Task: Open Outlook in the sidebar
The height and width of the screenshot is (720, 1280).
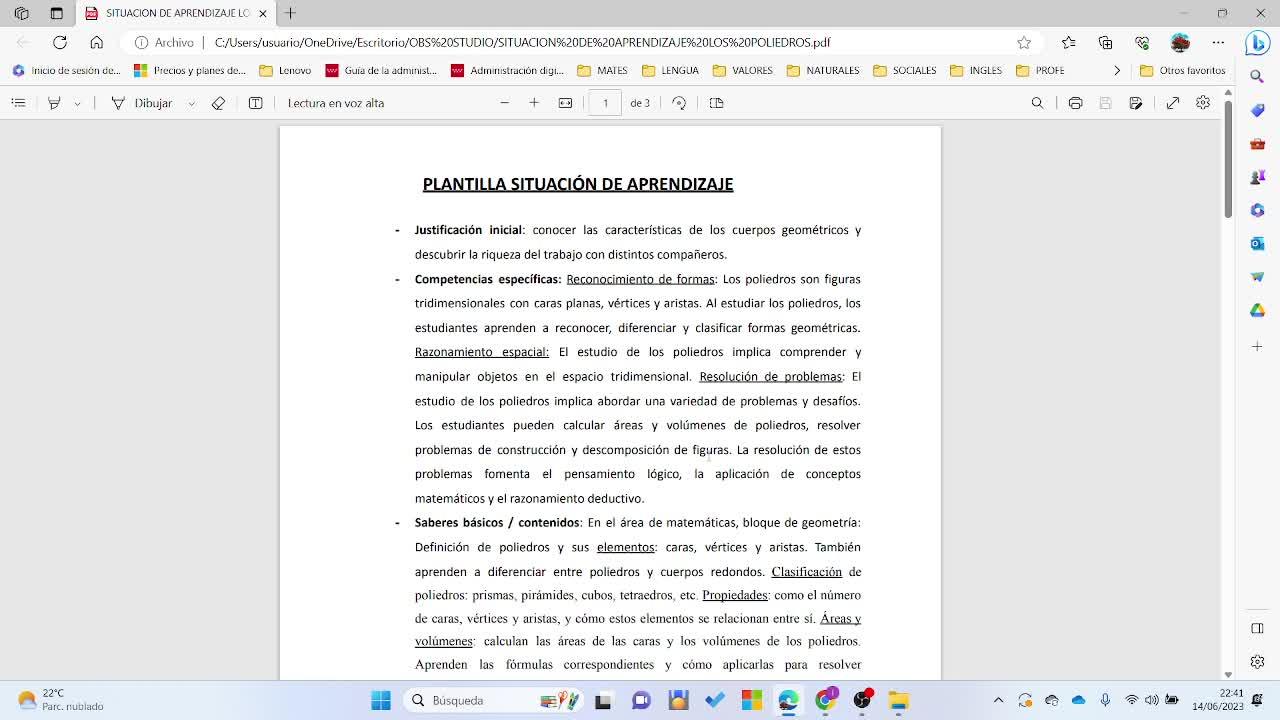Action: [x=1257, y=244]
